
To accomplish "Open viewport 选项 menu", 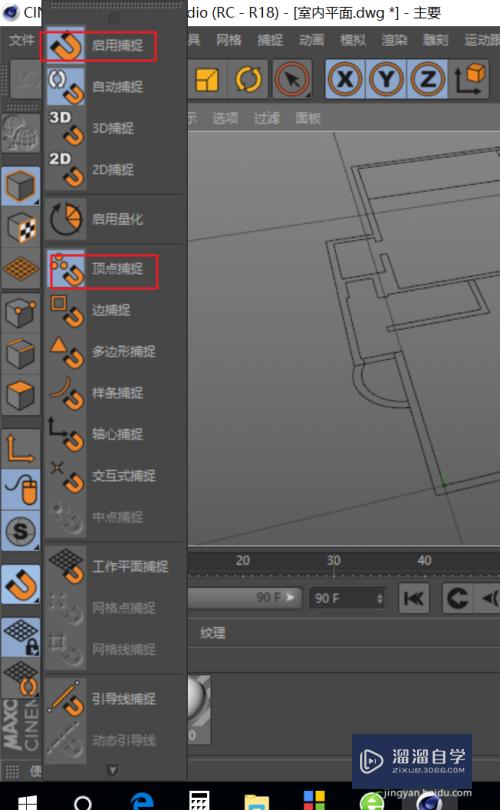I will coord(225,118).
